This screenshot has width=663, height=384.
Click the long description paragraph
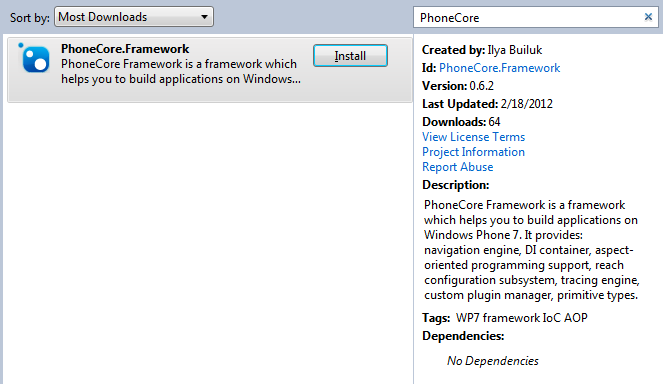pos(531,250)
